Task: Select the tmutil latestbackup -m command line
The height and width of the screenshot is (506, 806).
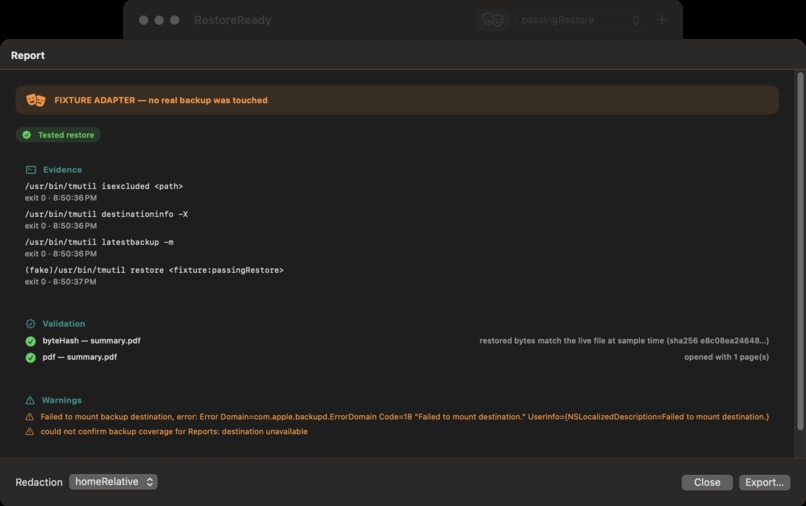Action: click(x=99, y=242)
